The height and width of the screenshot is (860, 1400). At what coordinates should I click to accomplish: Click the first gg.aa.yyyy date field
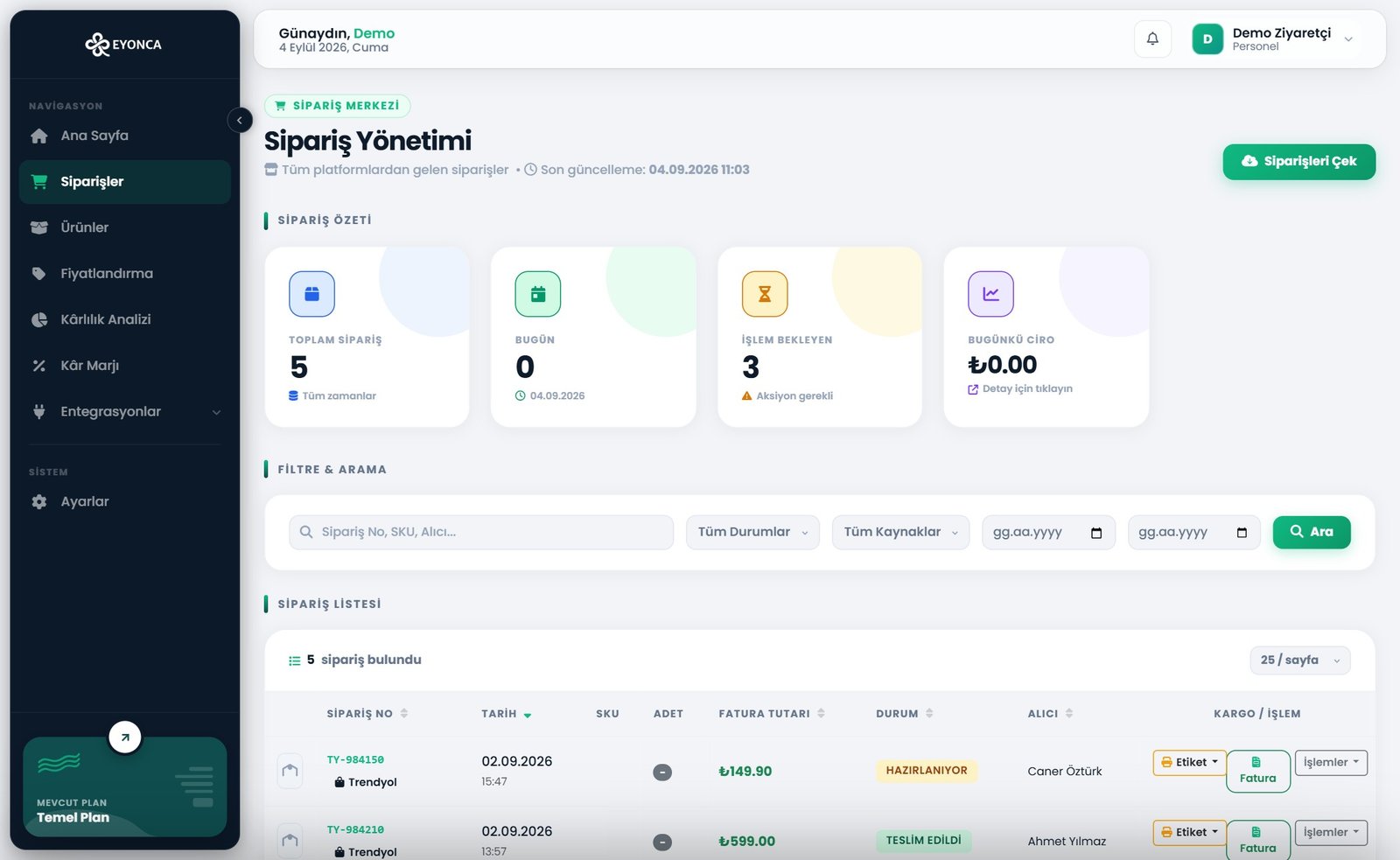(1048, 532)
